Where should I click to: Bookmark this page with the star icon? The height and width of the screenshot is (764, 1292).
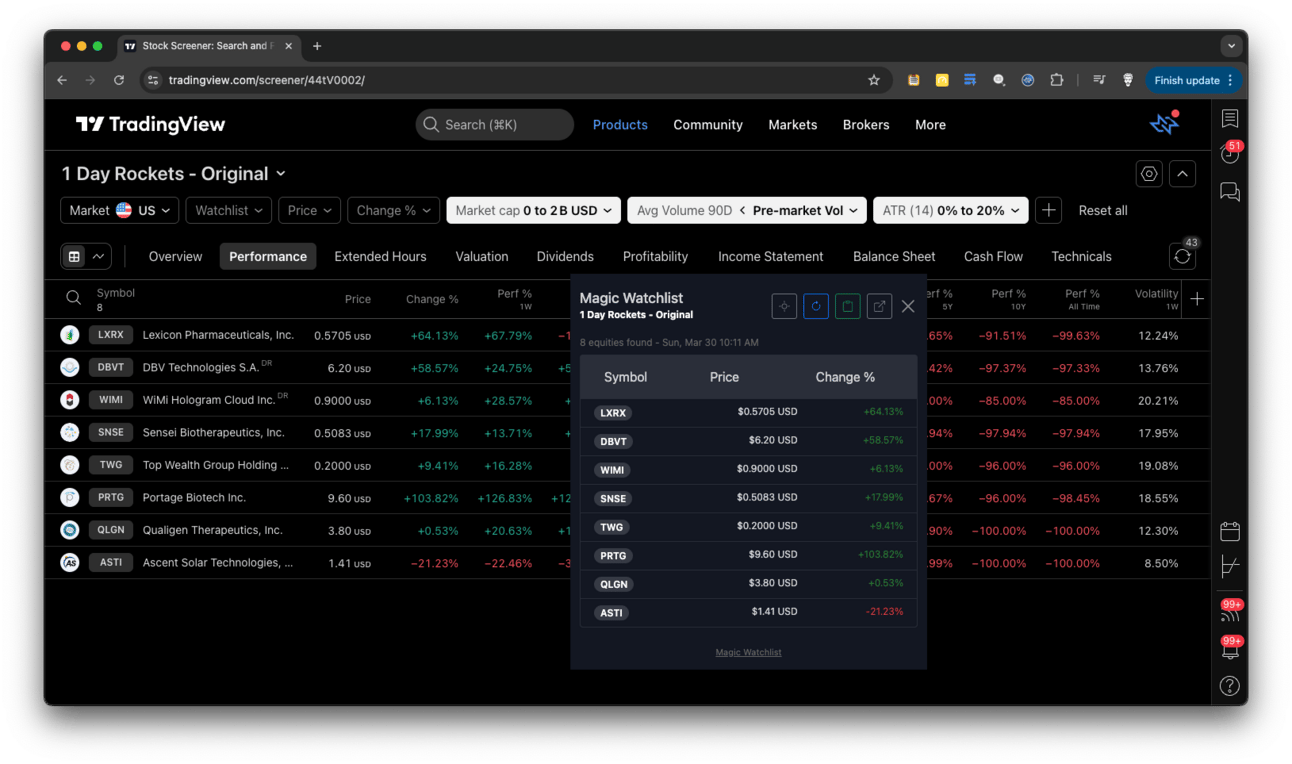pyautogui.click(x=873, y=80)
